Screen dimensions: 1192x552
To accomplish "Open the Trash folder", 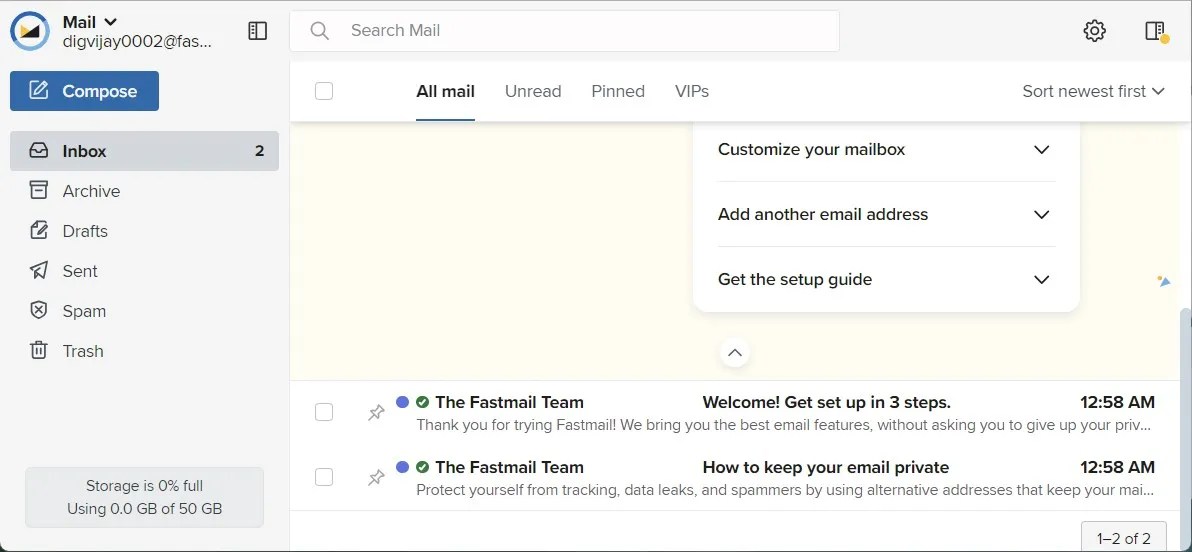I will [83, 351].
